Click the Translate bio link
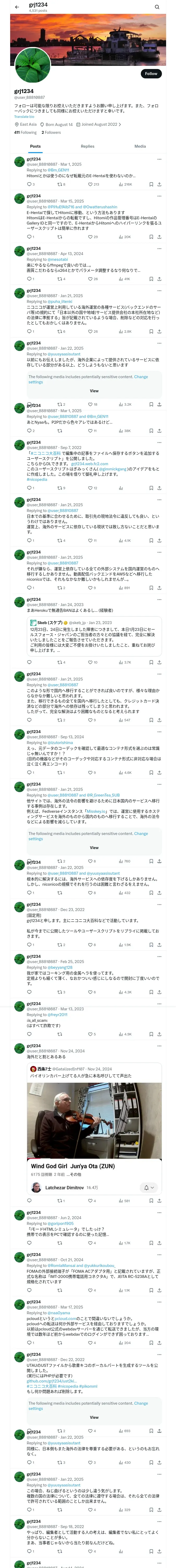This screenshot has height=1568, width=176. (24, 117)
